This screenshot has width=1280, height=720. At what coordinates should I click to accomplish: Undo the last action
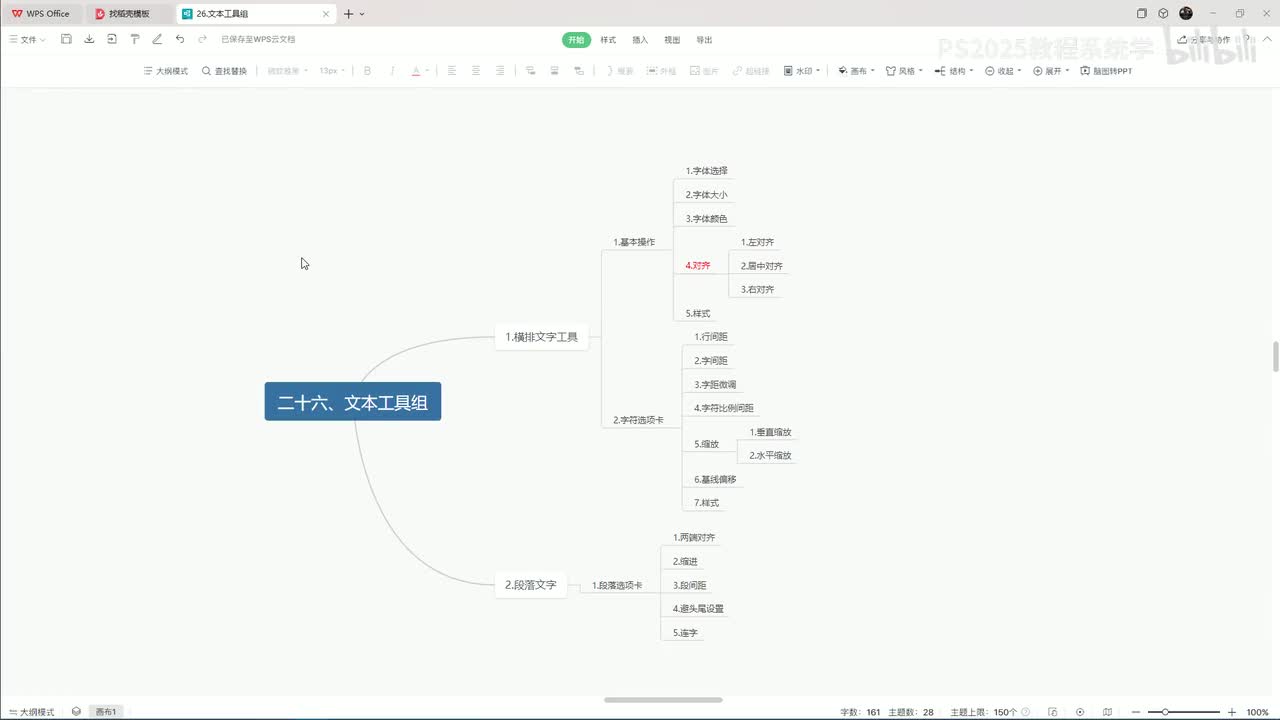click(x=180, y=39)
